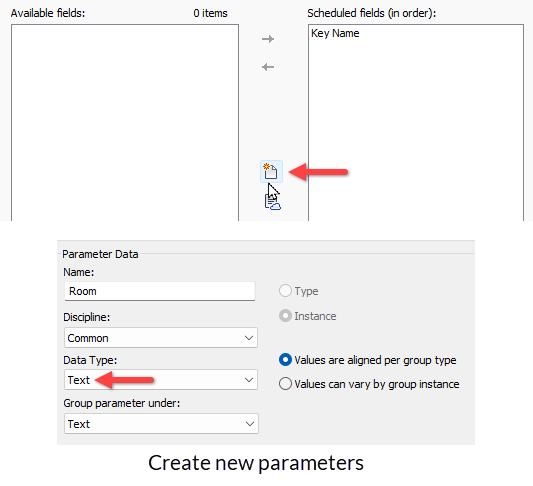The width and height of the screenshot is (533, 486).
Task: Choose Values are aligned per group type
Action: 285,360
